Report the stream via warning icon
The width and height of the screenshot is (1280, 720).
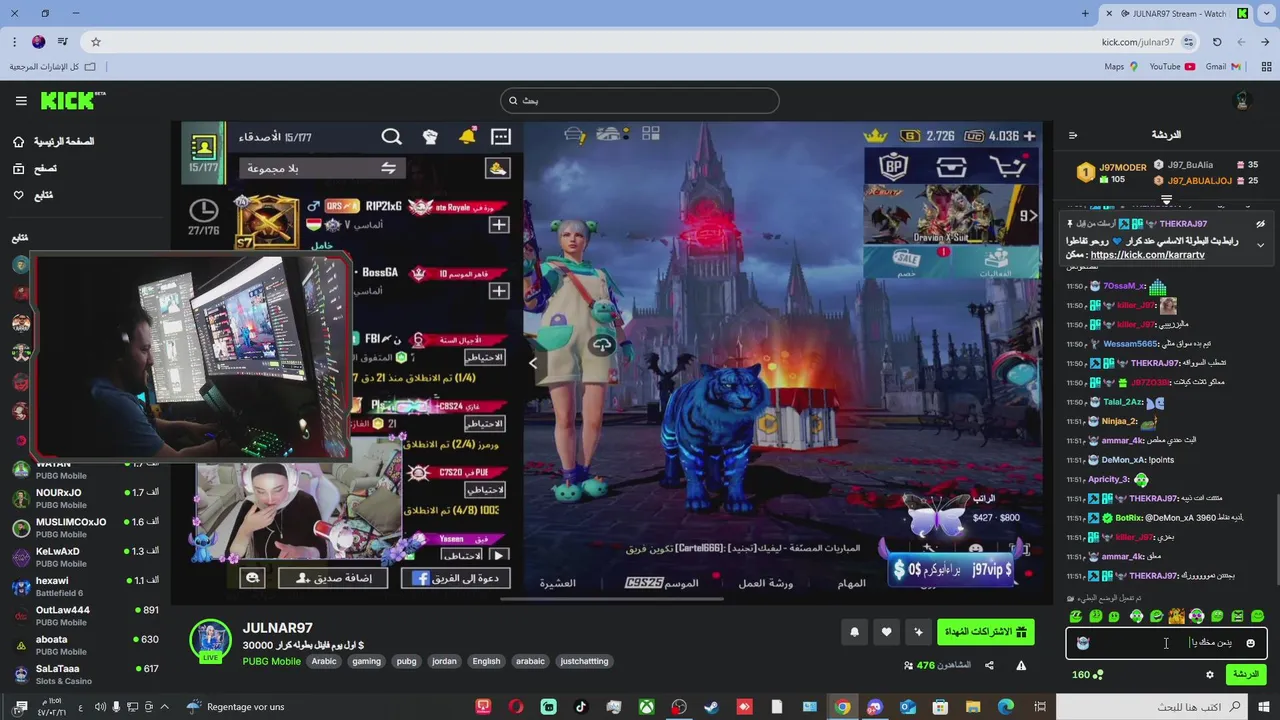[1021, 666]
